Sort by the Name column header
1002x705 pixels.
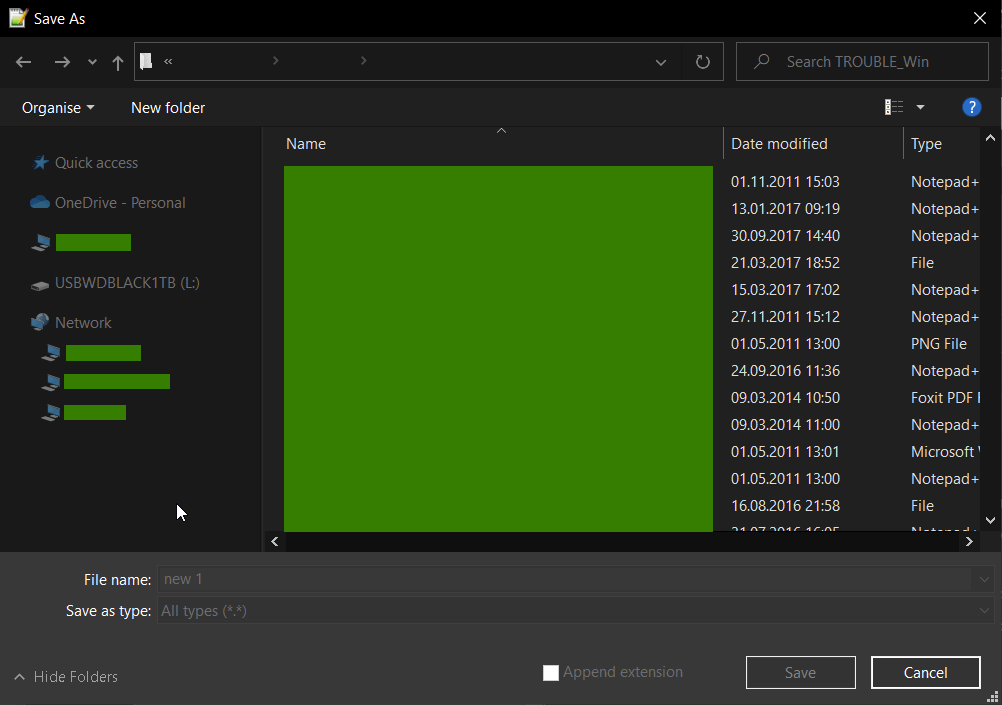(x=305, y=144)
